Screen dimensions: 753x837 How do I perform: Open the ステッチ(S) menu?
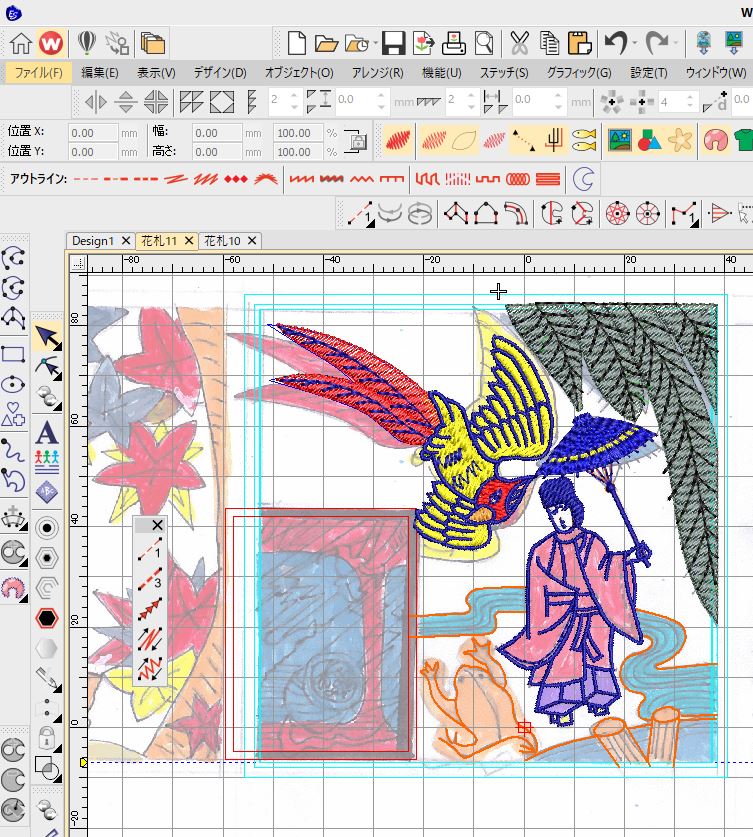pos(504,72)
